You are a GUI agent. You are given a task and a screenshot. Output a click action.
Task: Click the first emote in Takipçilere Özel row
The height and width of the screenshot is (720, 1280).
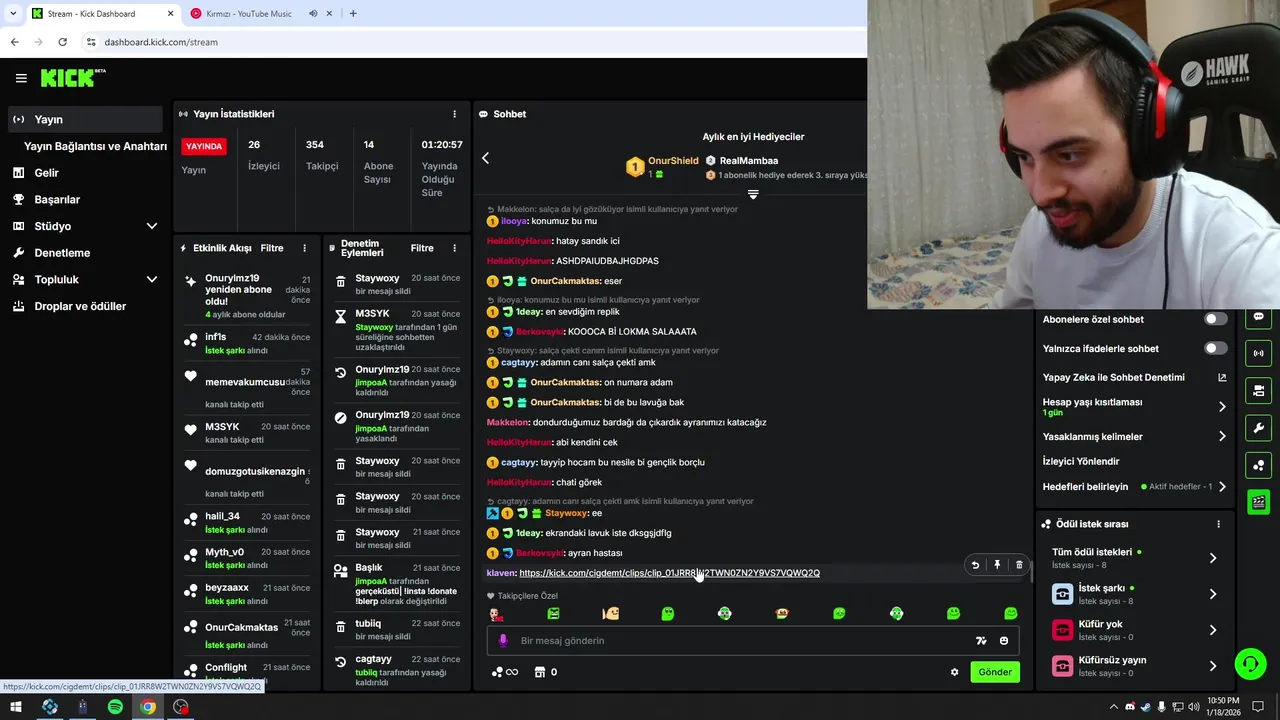496,613
